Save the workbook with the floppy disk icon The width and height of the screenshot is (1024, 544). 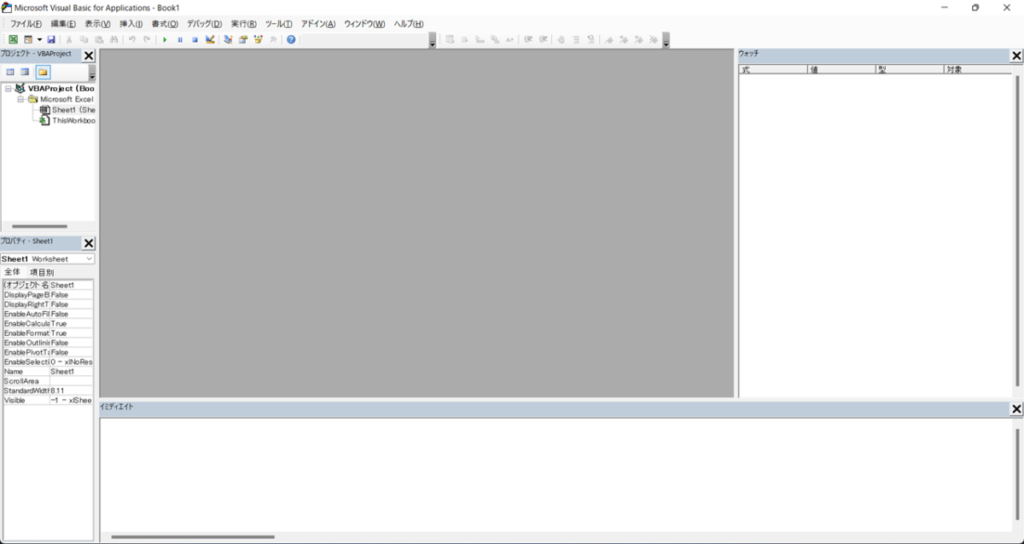51,39
